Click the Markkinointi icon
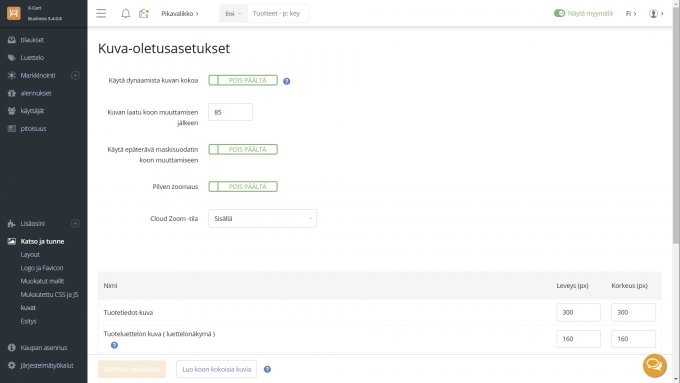Image resolution: width=680 pixels, height=383 pixels. pos(12,75)
